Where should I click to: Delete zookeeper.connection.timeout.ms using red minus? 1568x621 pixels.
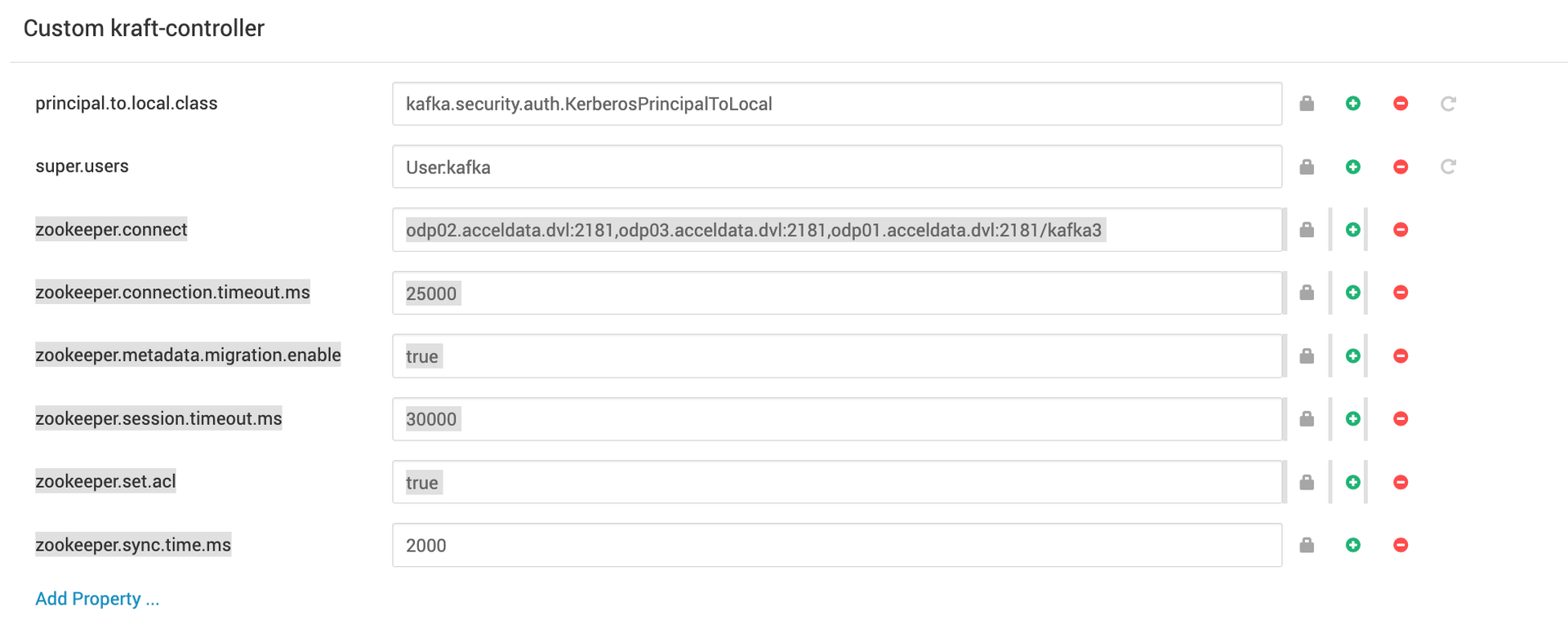tap(1401, 293)
